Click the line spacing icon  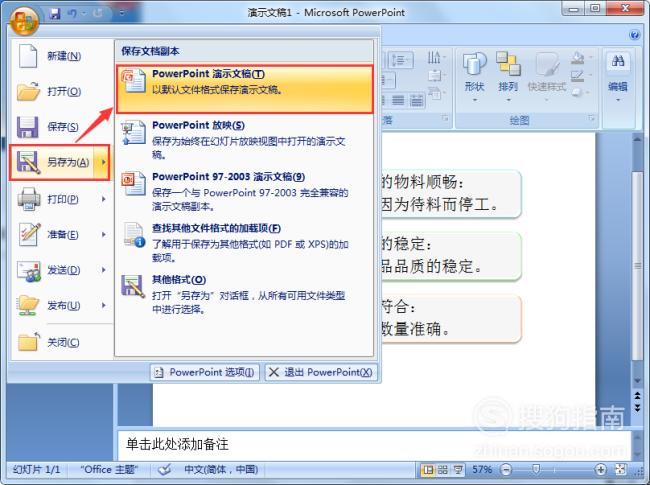click(400, 61)
